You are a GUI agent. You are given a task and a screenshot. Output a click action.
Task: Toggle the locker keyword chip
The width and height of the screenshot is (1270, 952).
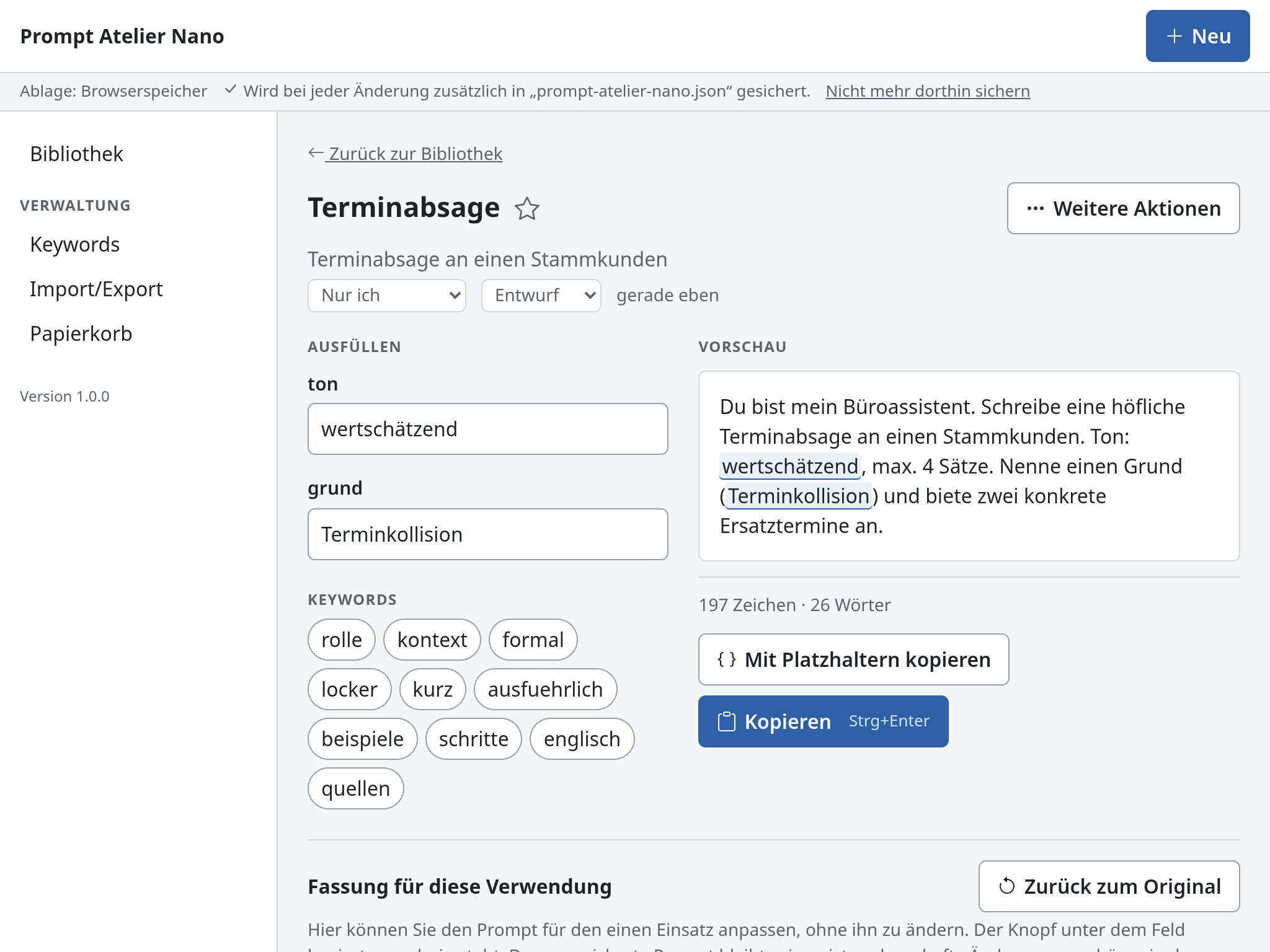coord(350,689)
